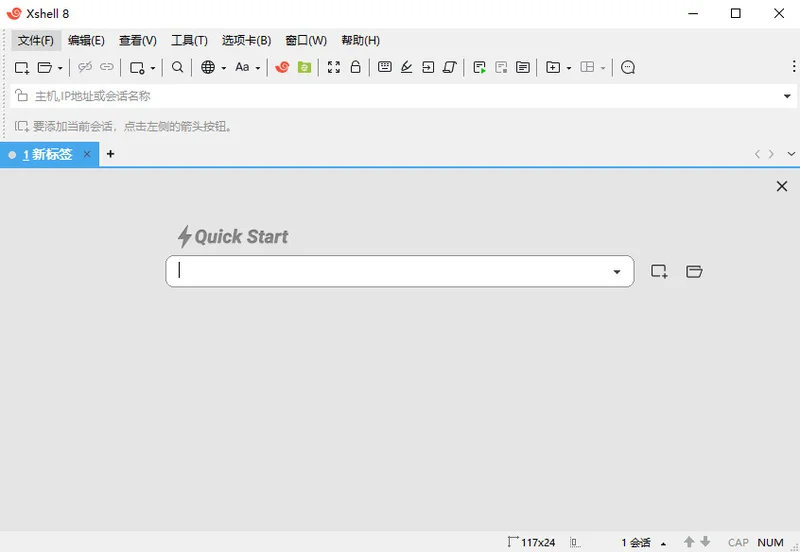
Task: Expand the tab layout dropdown arrow
Action: pos(603,68)
